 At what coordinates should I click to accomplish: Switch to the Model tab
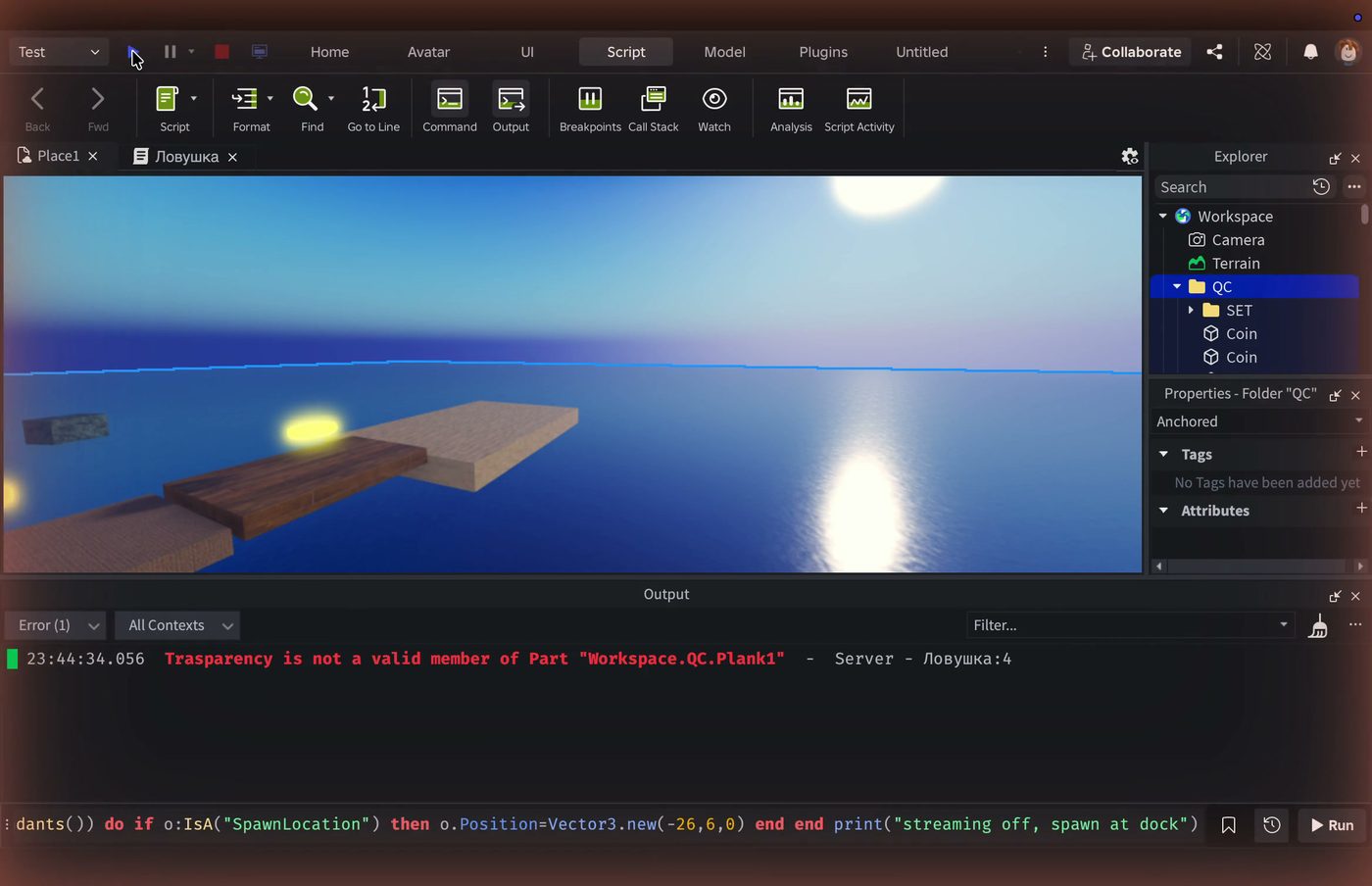point(724,52)
